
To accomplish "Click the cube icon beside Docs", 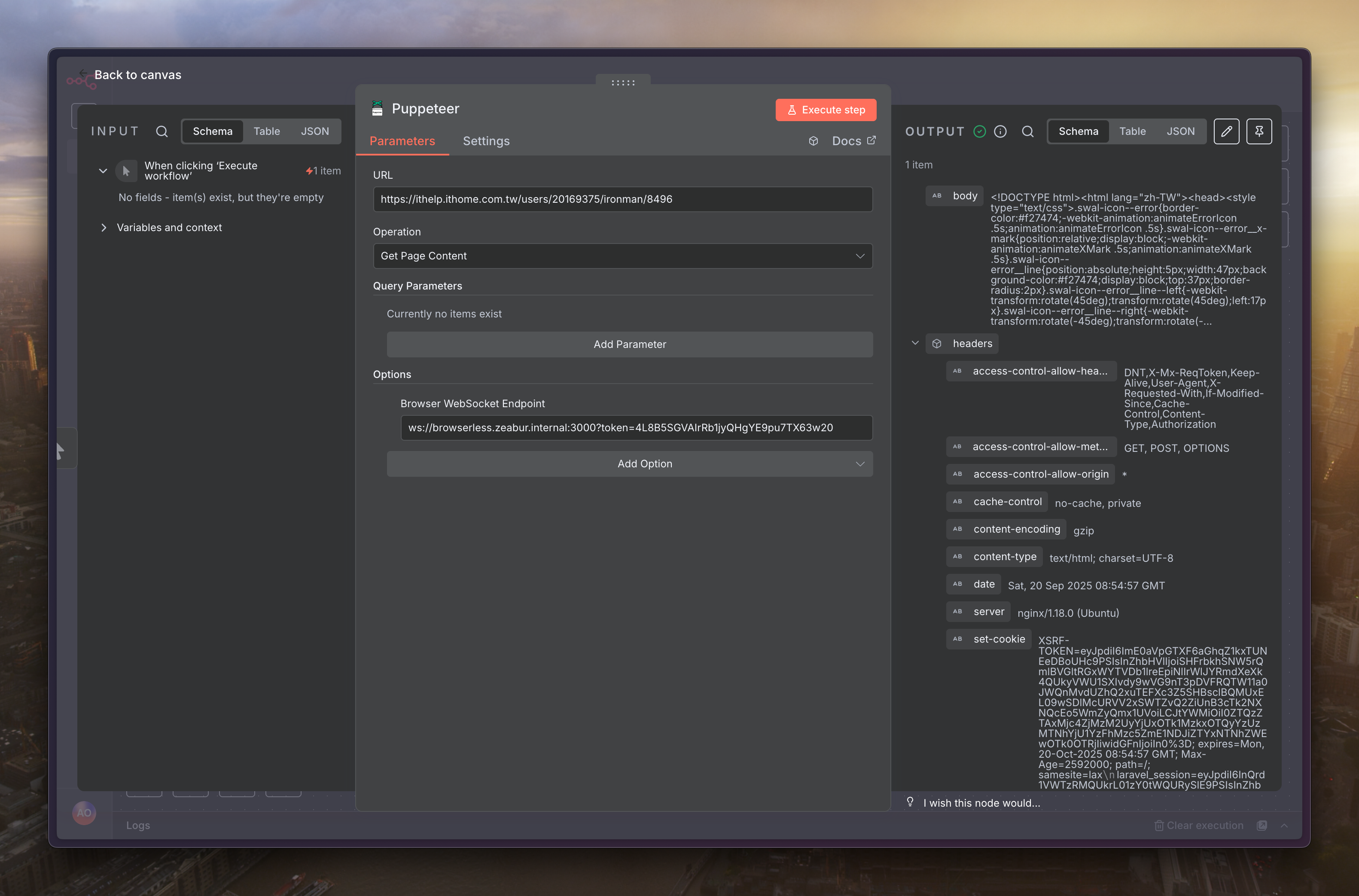I will coord(814,141).
